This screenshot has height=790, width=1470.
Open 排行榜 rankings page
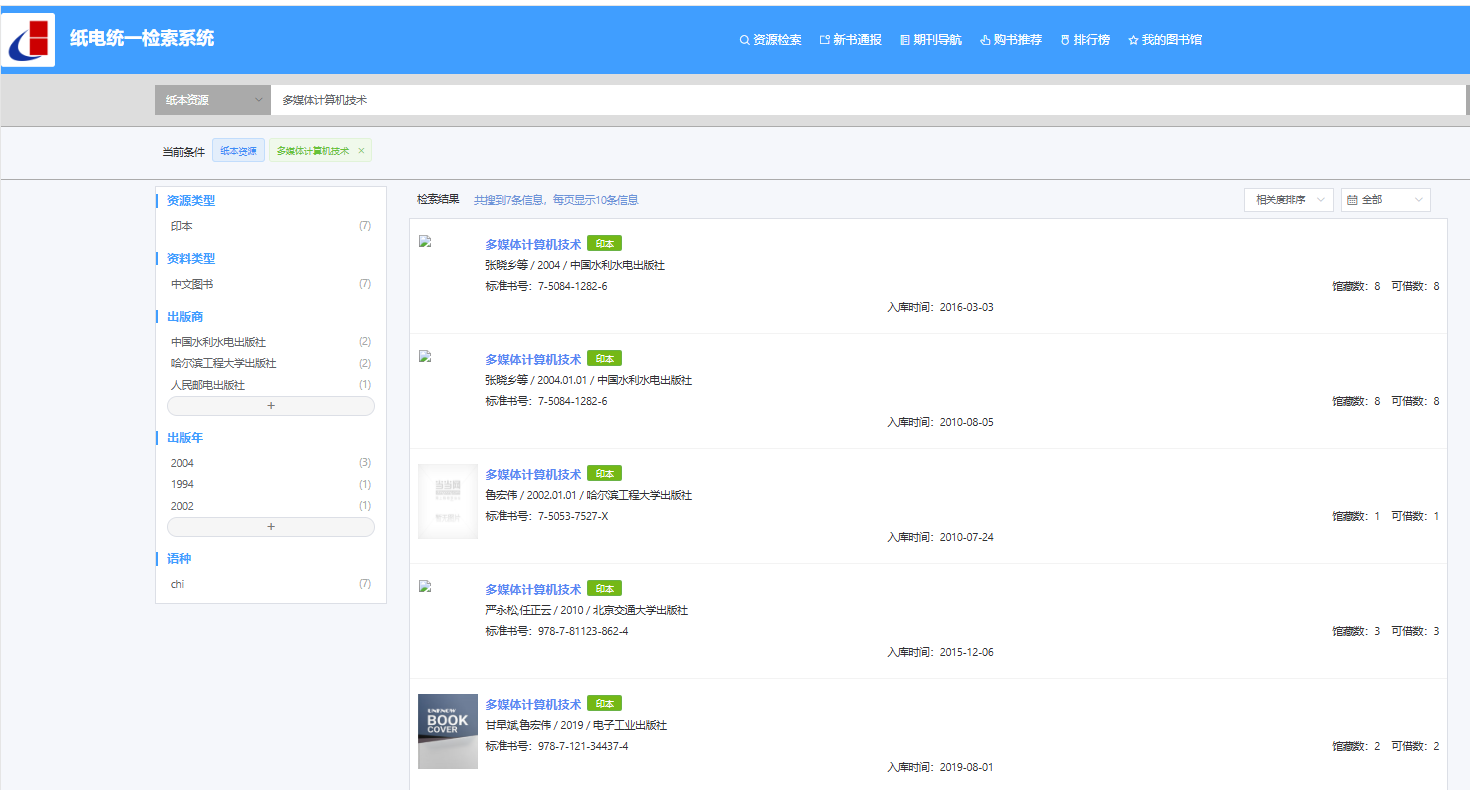1085,40
